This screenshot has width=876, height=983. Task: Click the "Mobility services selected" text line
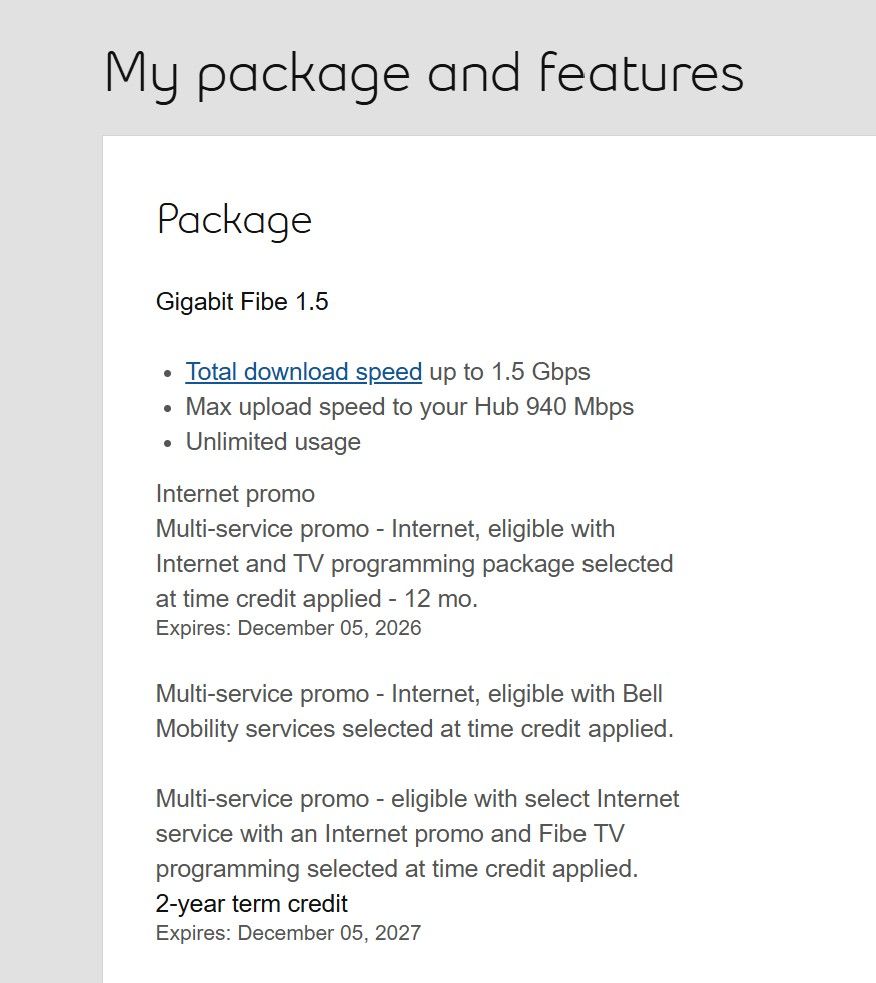click(x=414, y=729)
